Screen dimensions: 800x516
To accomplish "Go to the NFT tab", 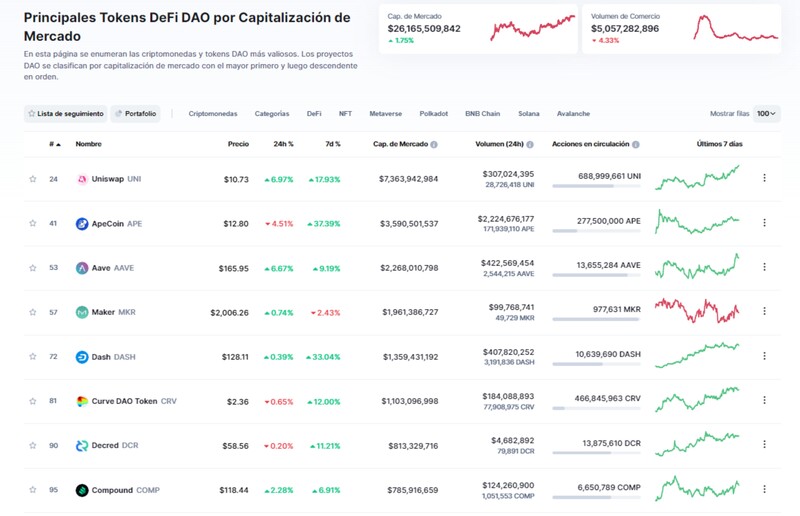I will [345, 113].
